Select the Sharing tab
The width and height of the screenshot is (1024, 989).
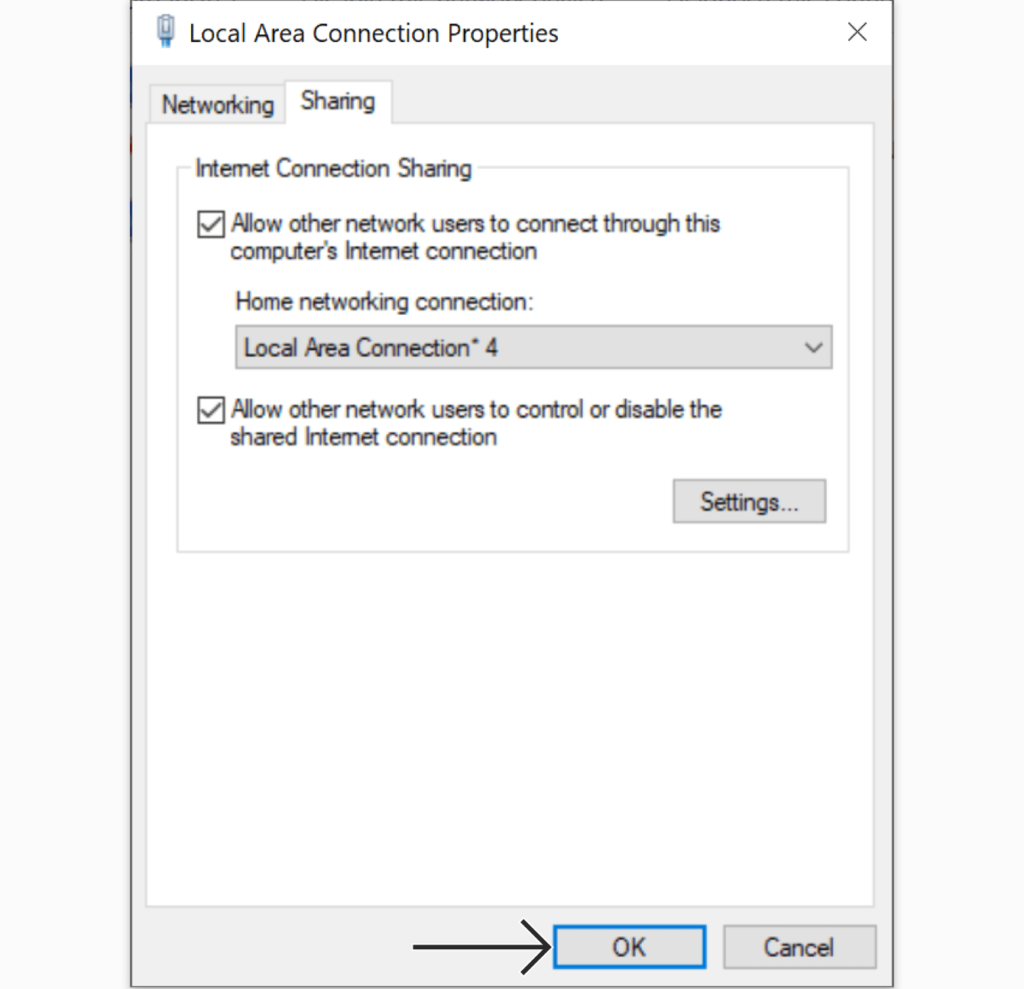[337, 100]
